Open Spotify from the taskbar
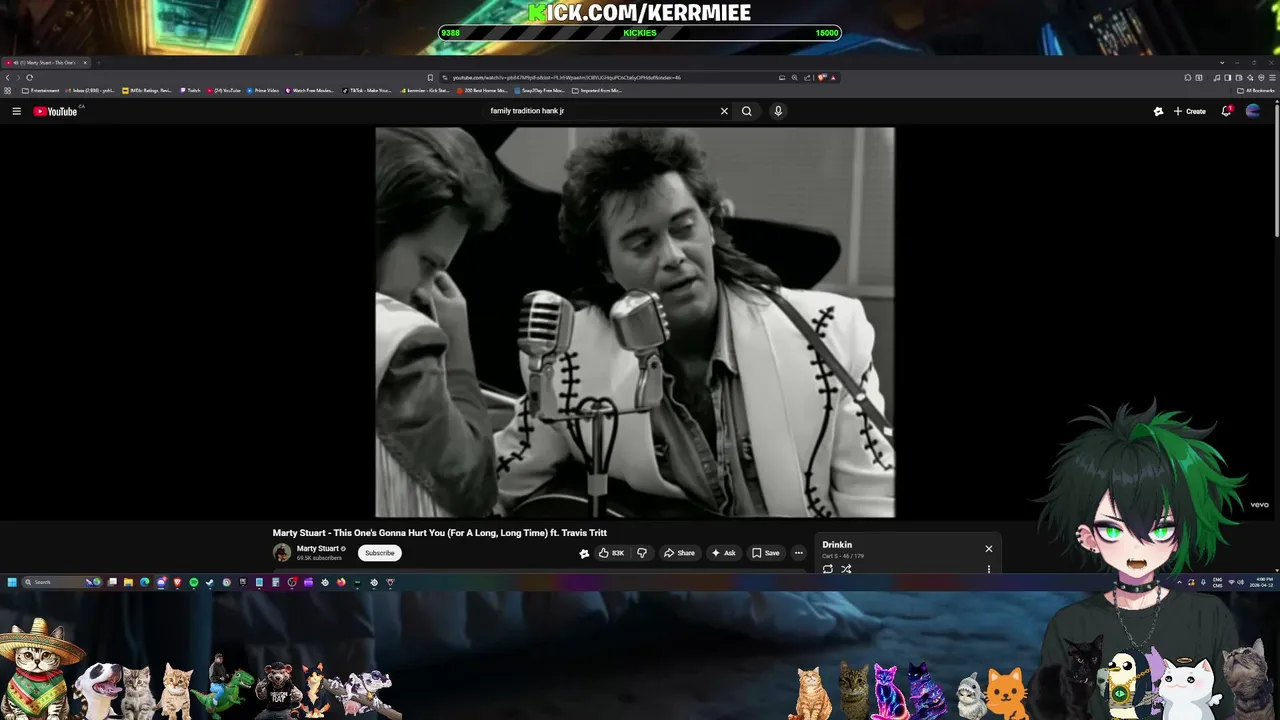Screen dimensions: 1280x720 [x=194, y=582]
